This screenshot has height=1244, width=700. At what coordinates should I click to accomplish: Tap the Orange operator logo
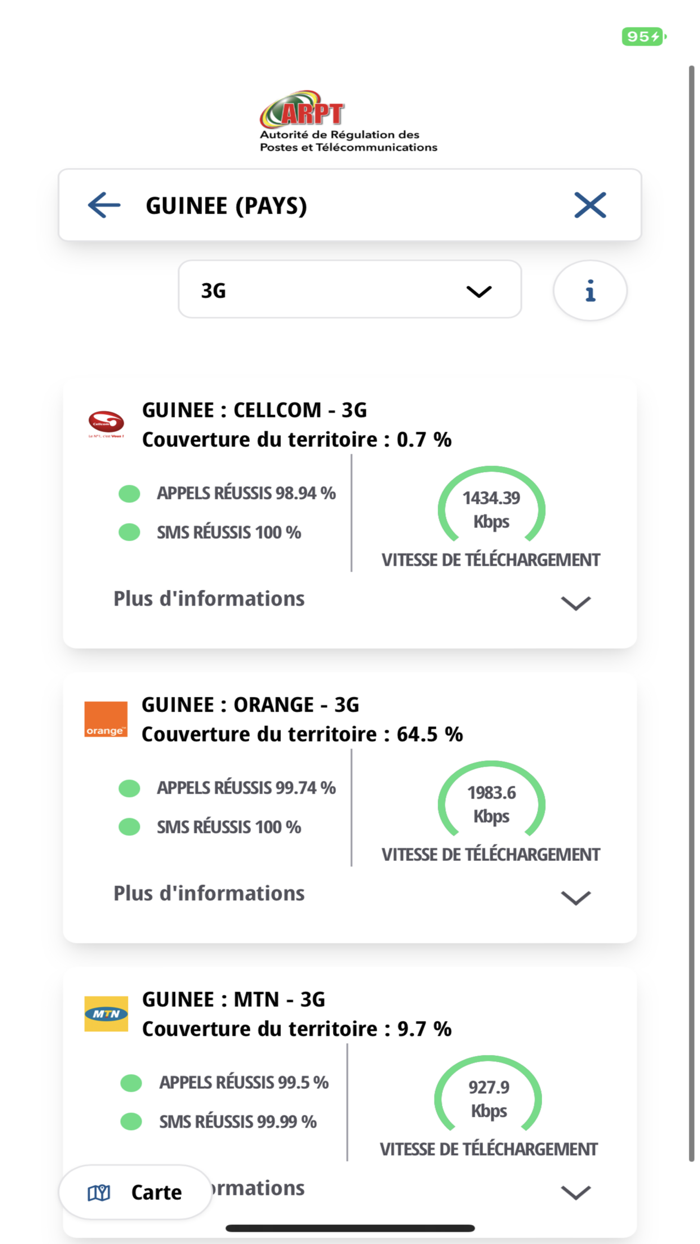pyautogui.click(x=106, y=719)
